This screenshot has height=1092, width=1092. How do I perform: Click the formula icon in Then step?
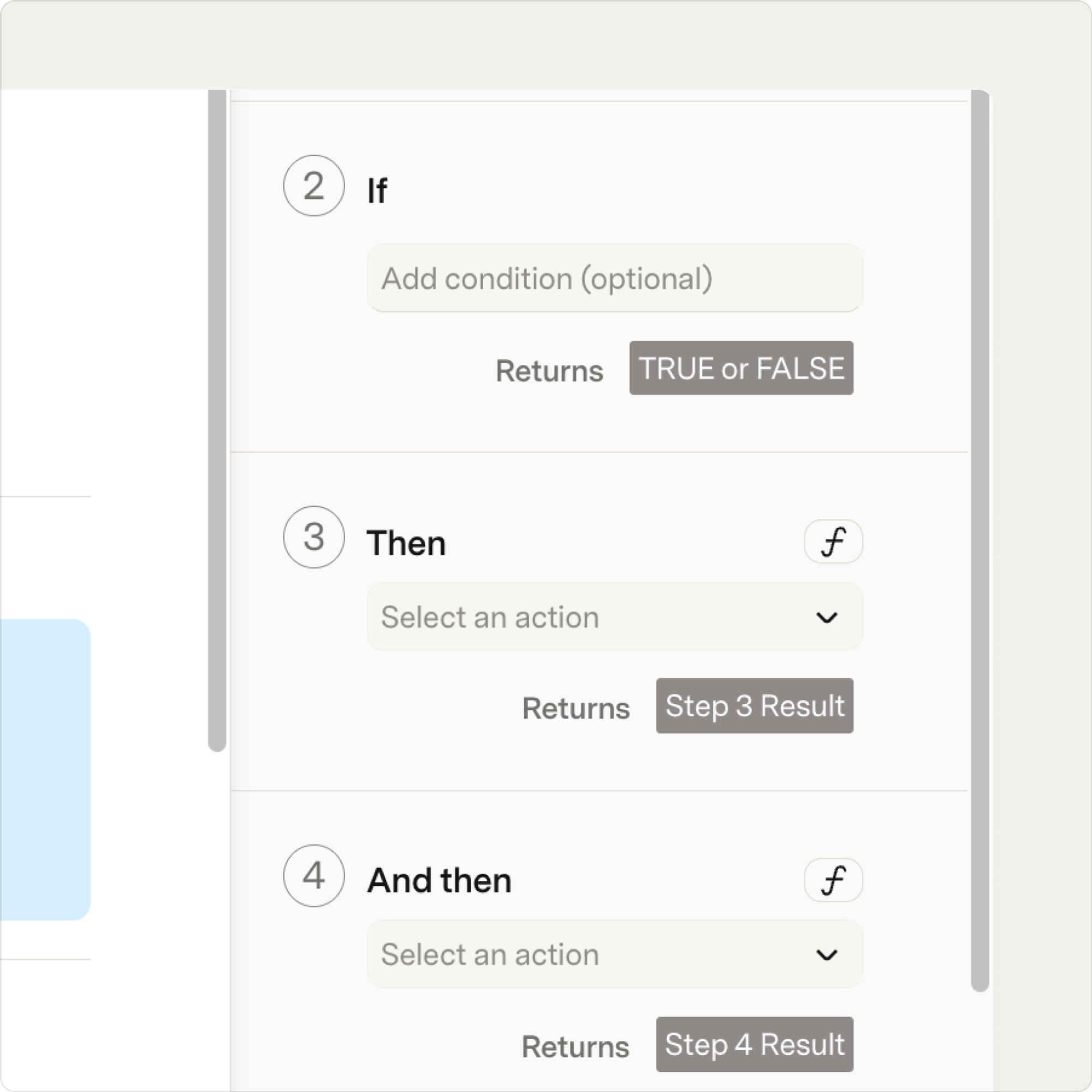833,542
